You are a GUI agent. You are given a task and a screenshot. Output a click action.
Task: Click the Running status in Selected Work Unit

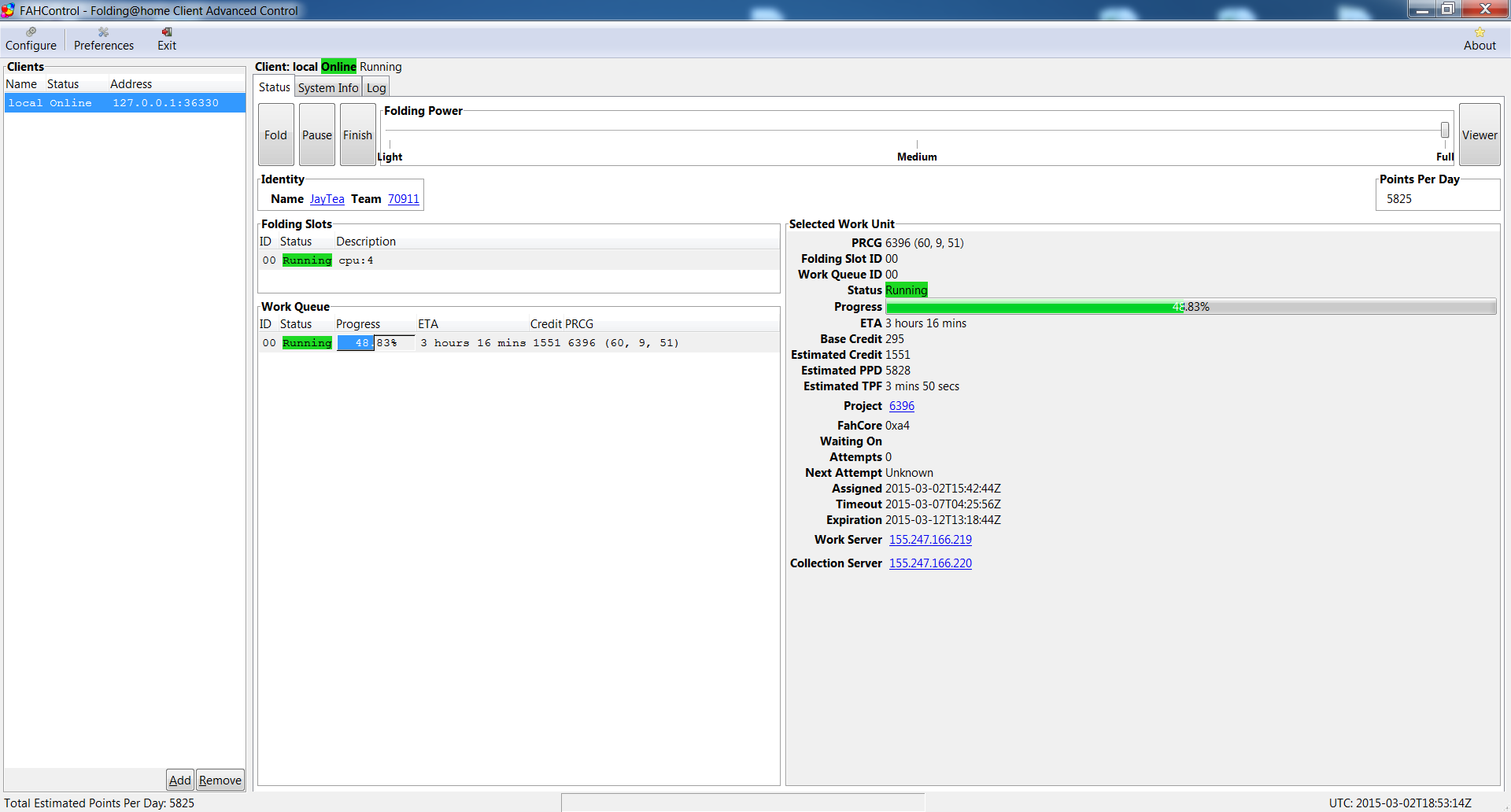click(907, 290)
